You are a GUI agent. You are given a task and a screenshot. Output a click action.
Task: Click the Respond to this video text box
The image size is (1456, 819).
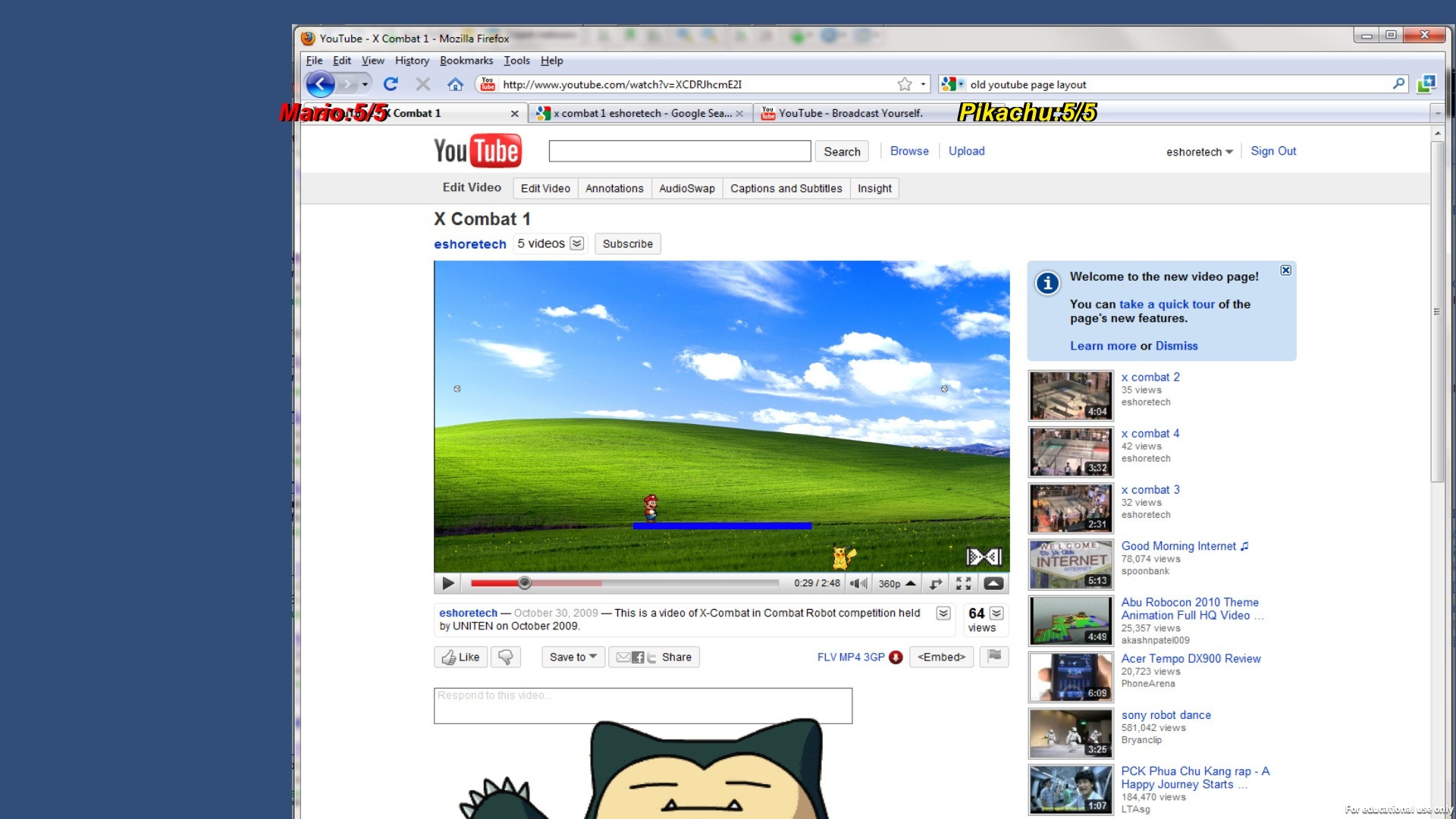click(x=643, y=705)
